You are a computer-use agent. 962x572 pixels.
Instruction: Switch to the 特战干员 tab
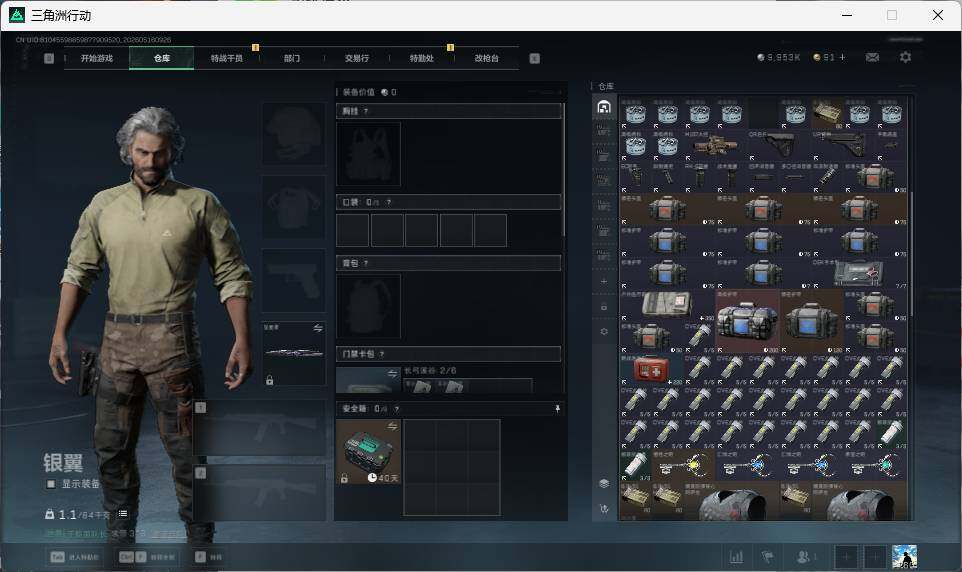[x=227, y=58]
